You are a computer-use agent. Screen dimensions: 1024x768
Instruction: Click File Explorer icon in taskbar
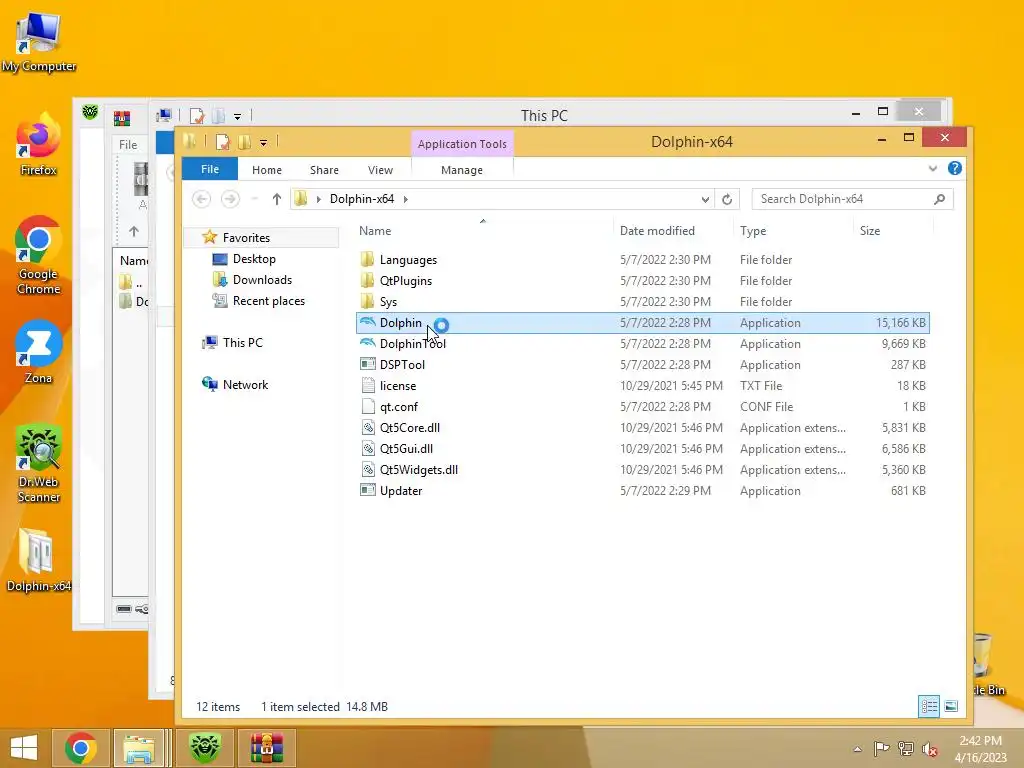[139, 748]
